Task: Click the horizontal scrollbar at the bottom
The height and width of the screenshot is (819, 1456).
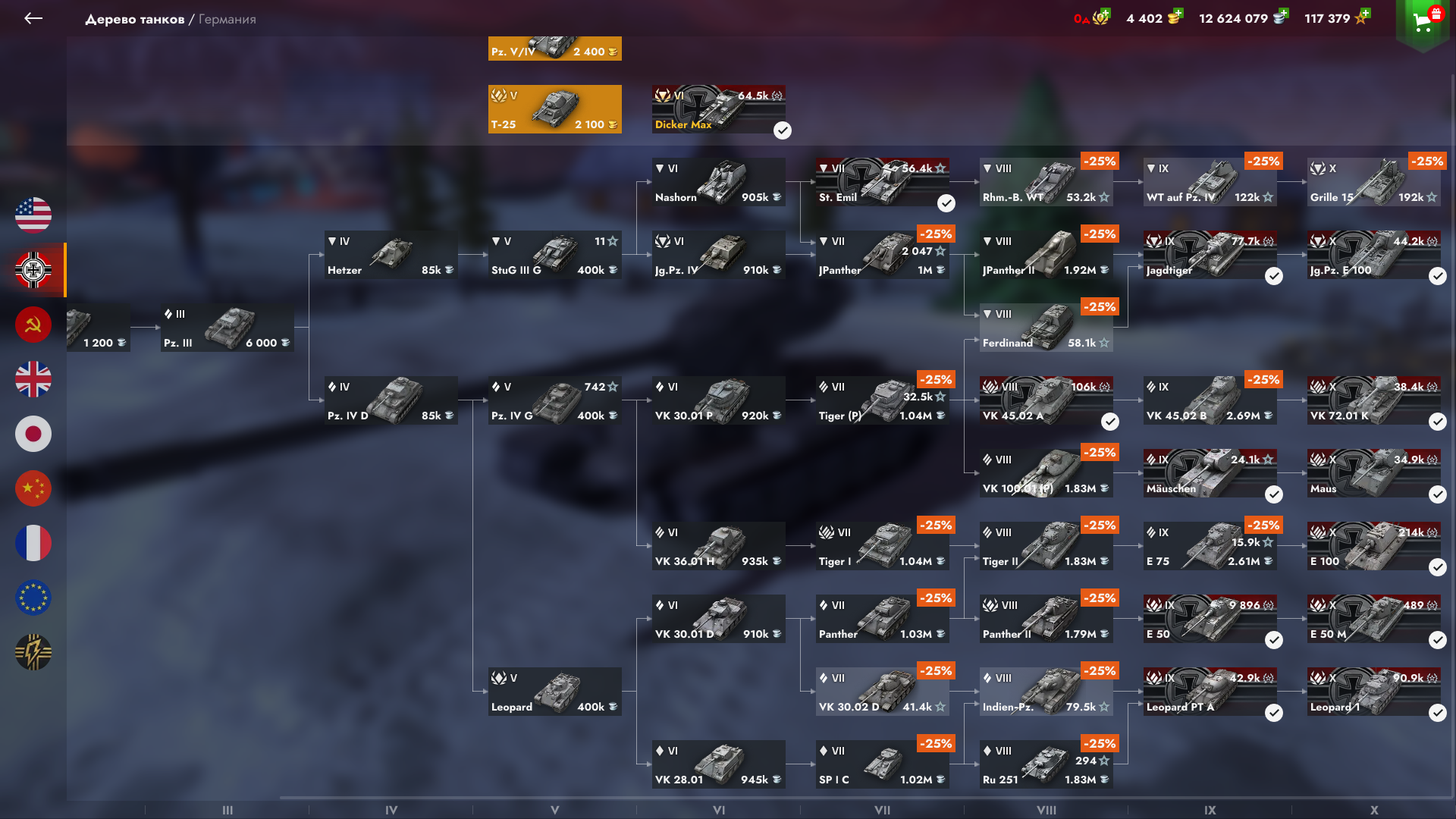Action: point(864,798)
